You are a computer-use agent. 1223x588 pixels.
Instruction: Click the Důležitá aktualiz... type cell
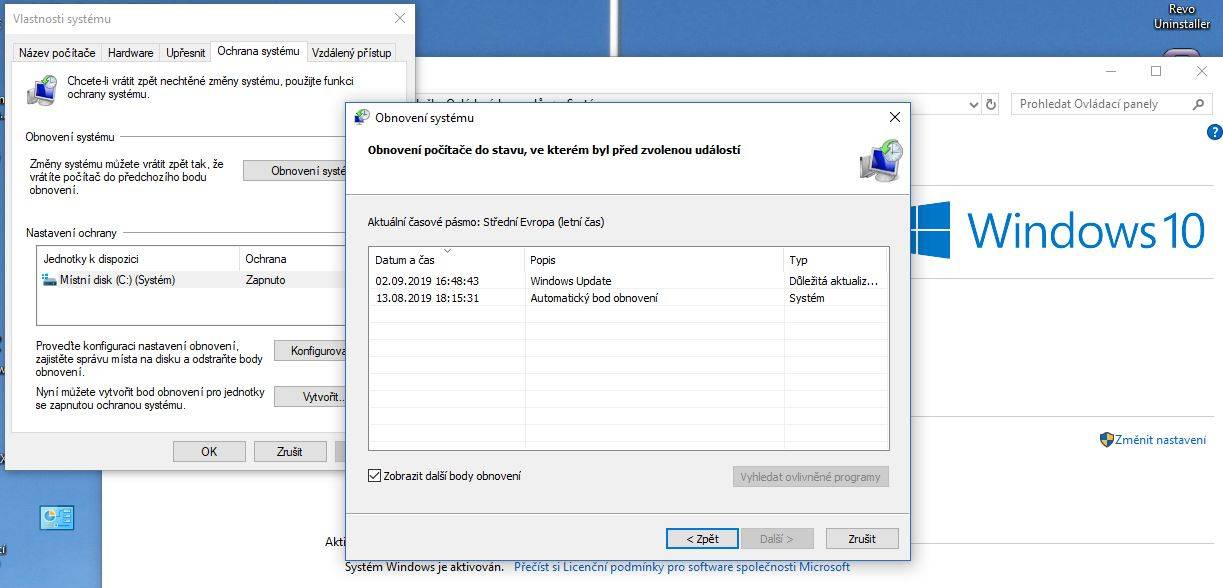(x=835, y=281)
